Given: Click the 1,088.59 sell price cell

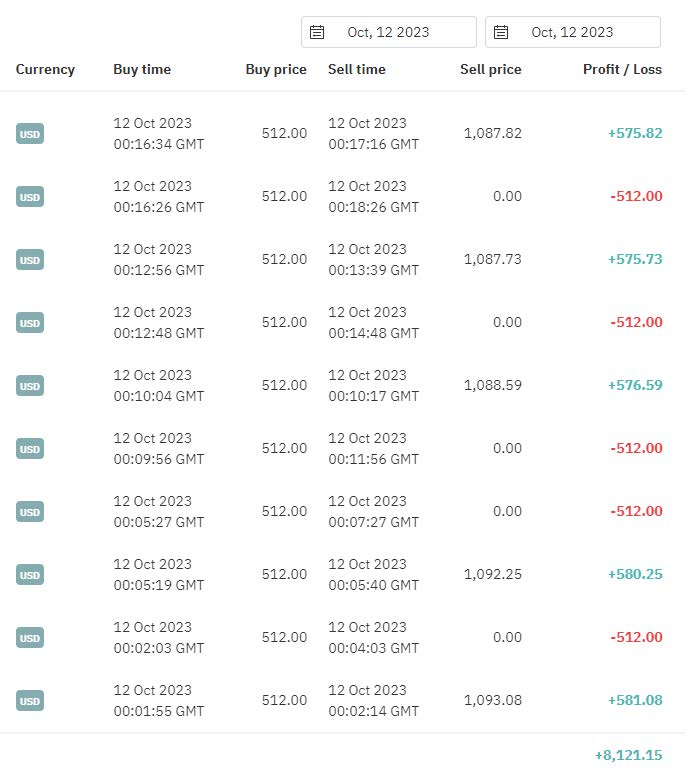Looking at the screenshot, I should point(493,385).
